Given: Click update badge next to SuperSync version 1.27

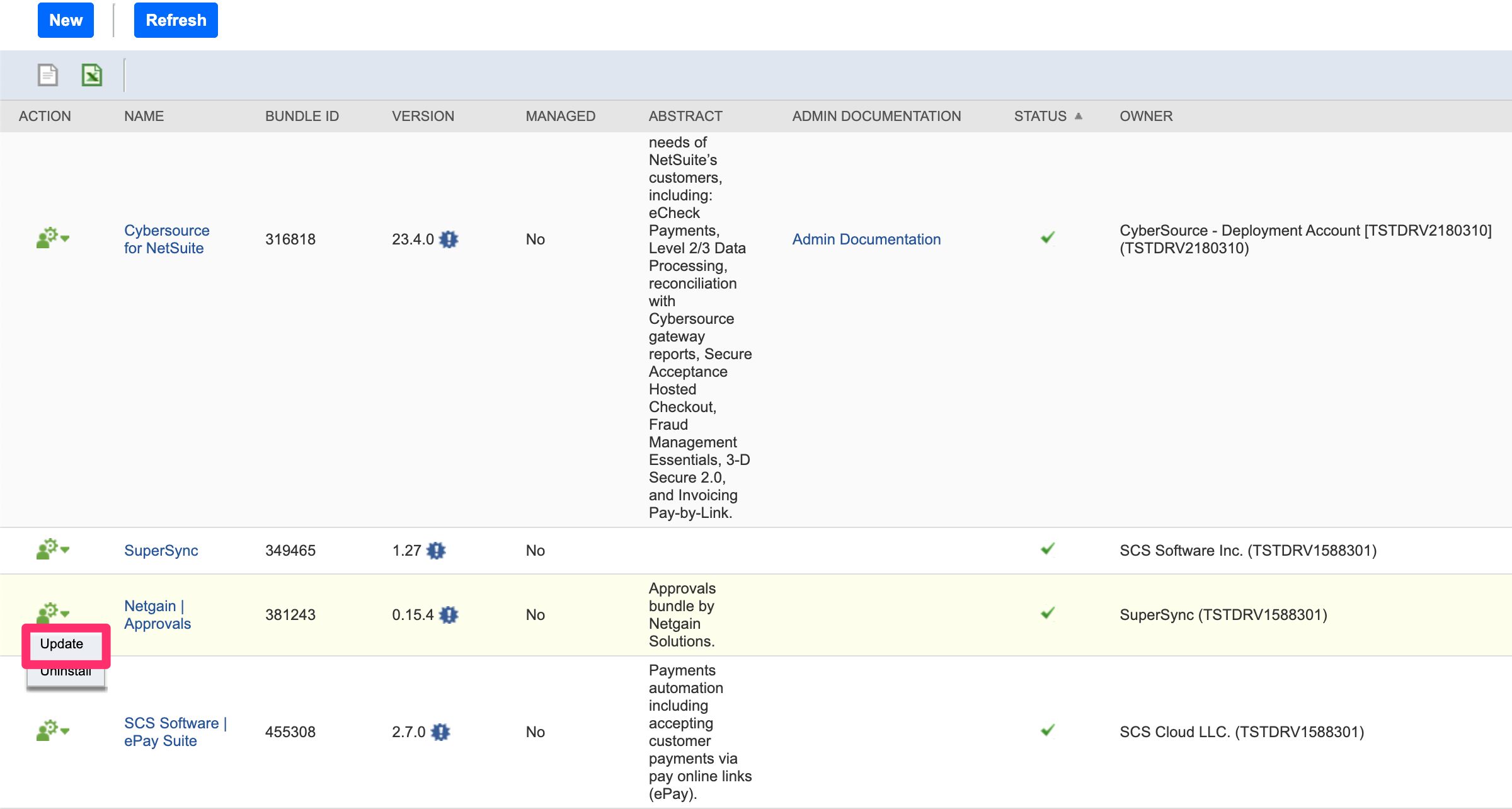Looking at the screenshot, I should click(x=436, y=551).
